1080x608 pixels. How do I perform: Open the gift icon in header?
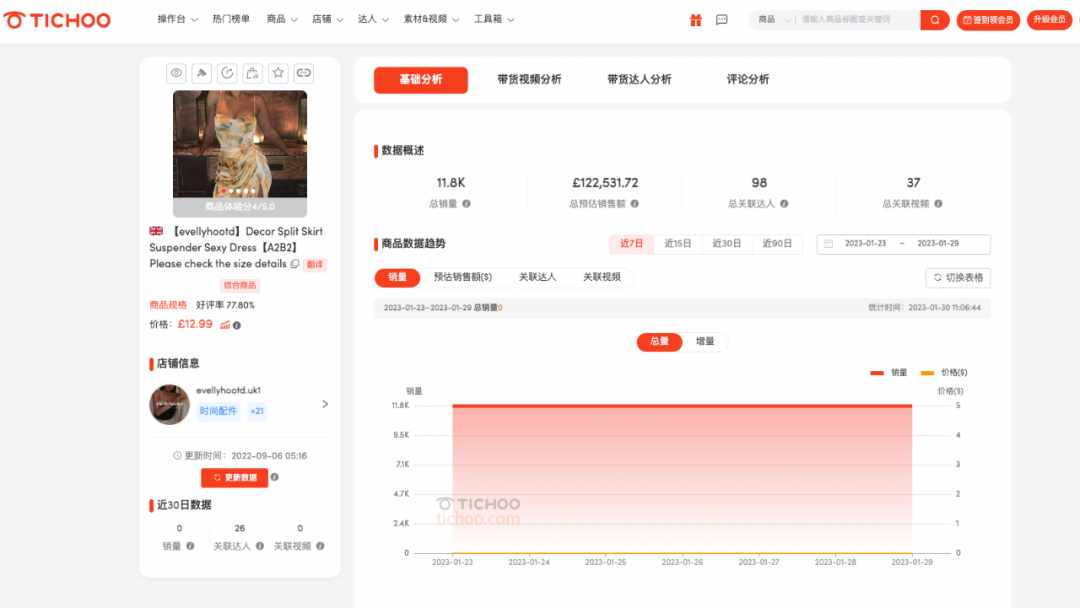[x=696, y=20]
